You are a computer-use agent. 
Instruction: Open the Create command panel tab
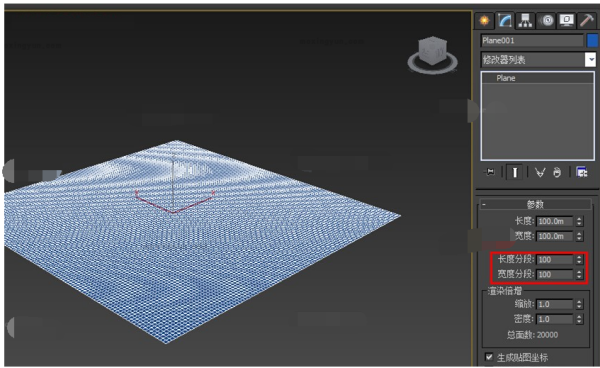pos(484,20)
